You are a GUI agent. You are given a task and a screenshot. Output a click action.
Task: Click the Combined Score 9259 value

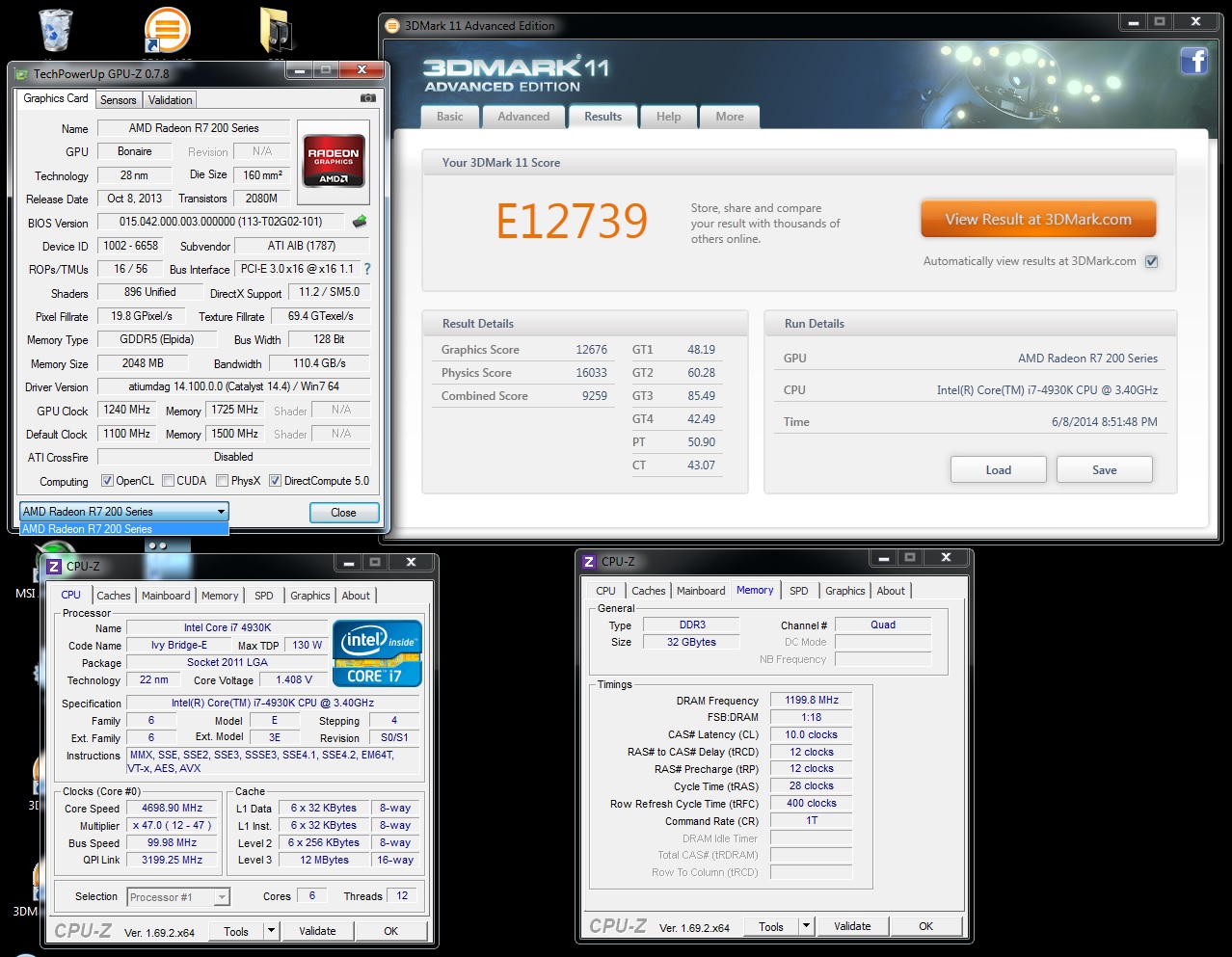(595, 396)
